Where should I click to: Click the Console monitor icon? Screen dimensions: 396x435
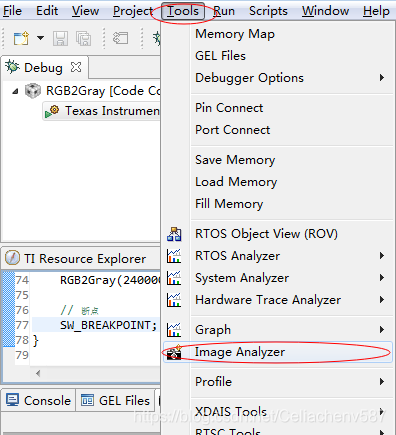click(x=13, y=400)
